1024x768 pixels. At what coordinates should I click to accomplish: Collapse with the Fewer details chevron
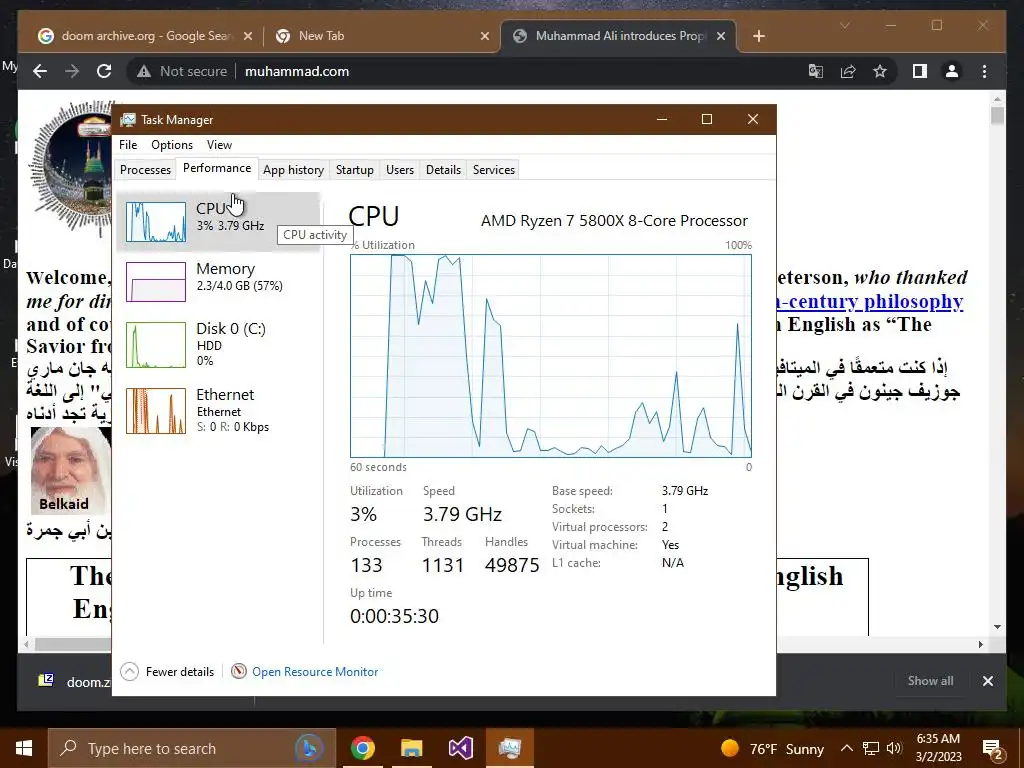coord(130,671)
